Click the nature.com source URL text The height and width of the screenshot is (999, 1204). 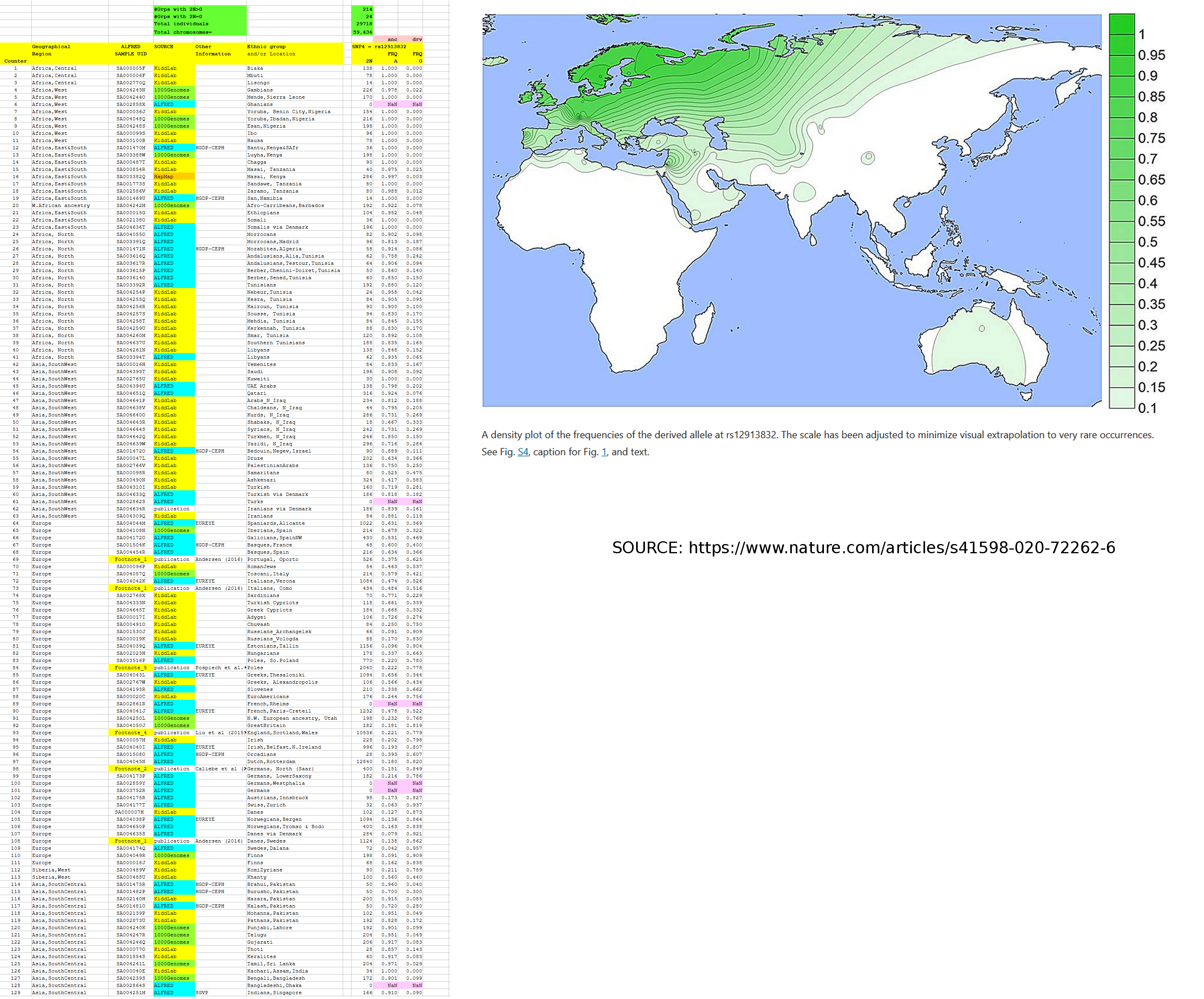tap(901, 548)
